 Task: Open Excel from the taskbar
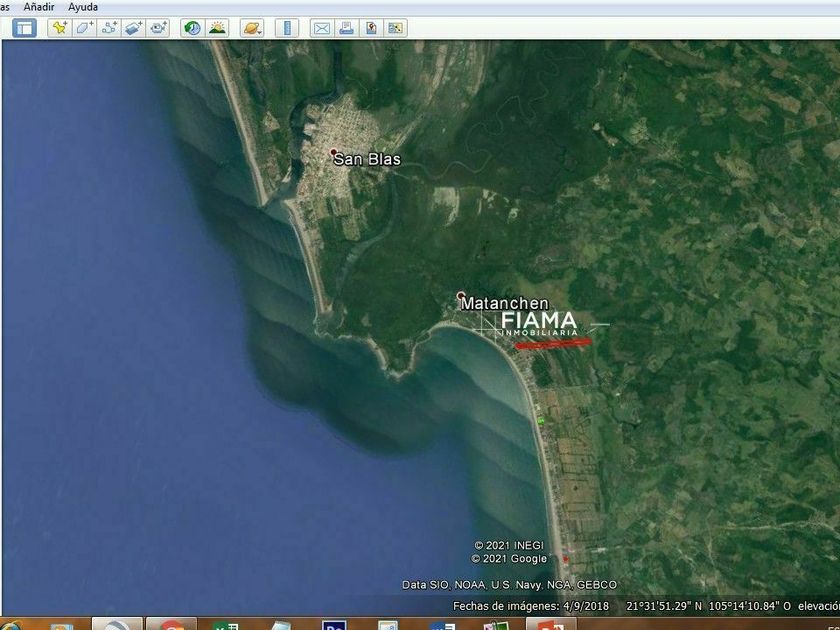click(226, 625)
